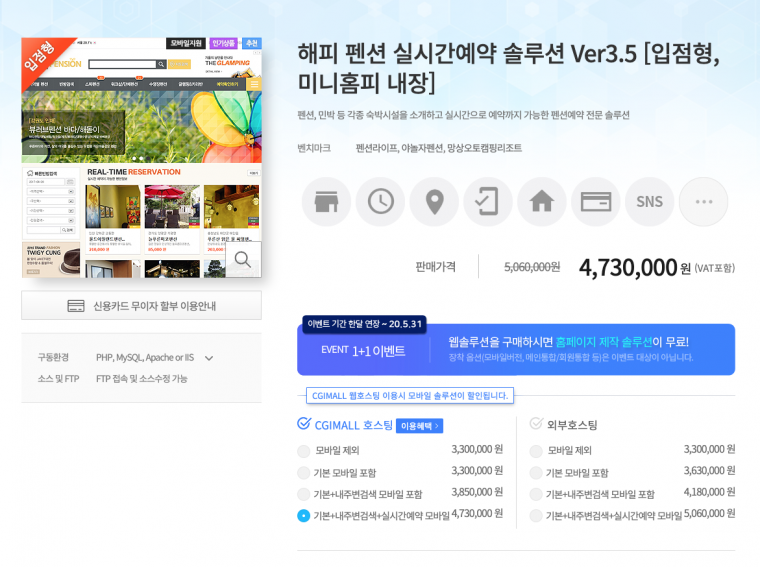Open the more features ellipsis icon
This screenshot has width=760, height=567.
703,202
